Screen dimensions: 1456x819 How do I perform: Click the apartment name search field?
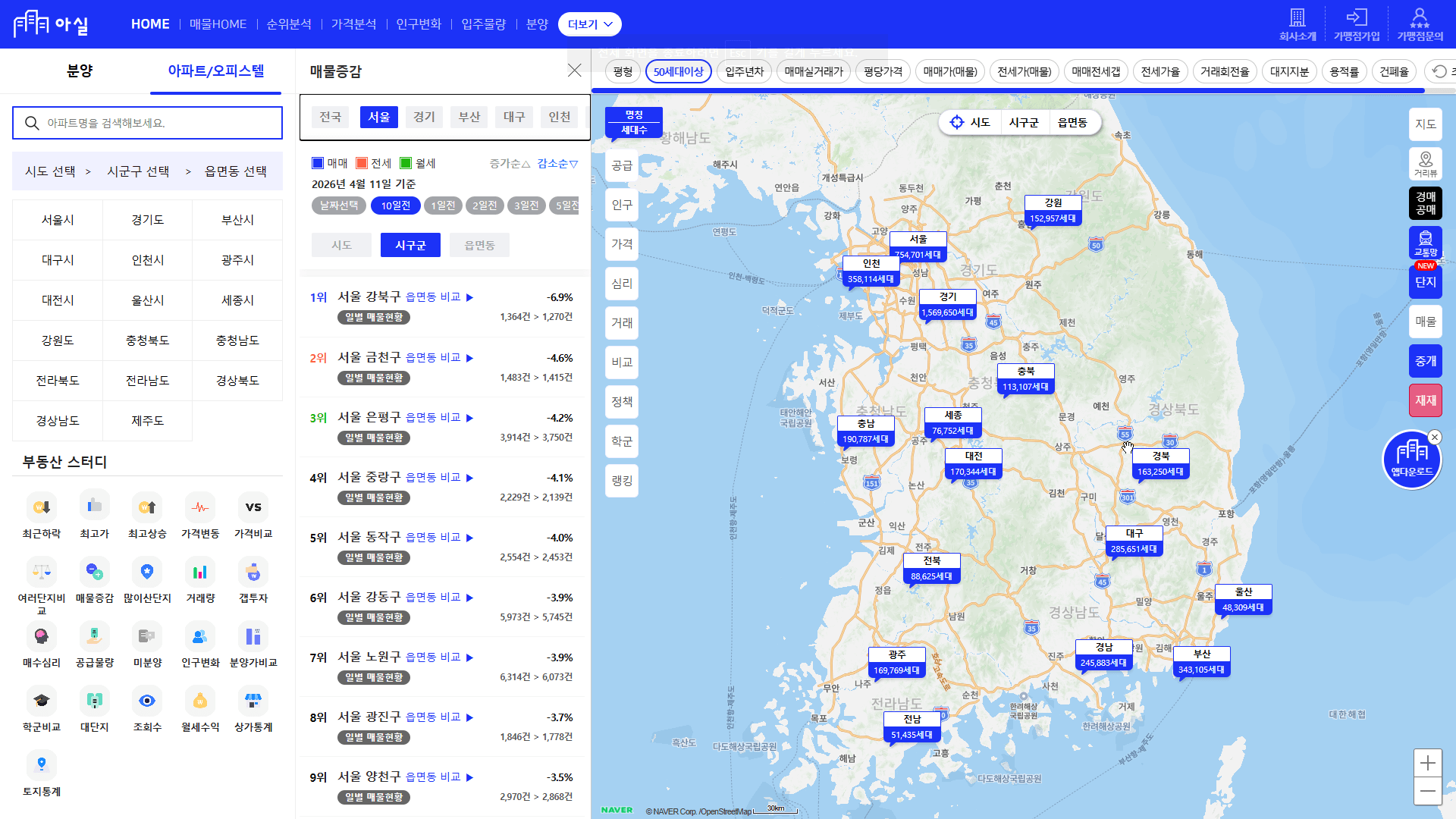pyautogui.click(x=148, y=123)
